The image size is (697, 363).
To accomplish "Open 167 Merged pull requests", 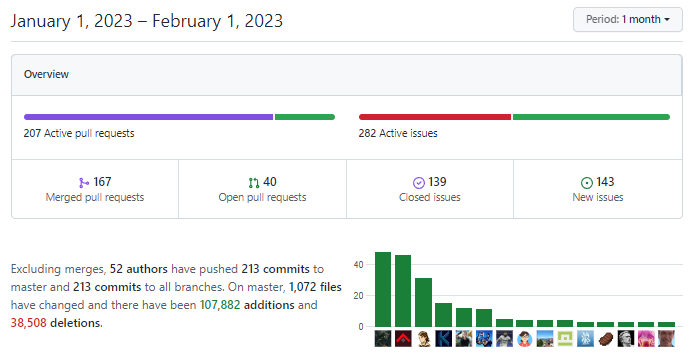I will 95,189.
